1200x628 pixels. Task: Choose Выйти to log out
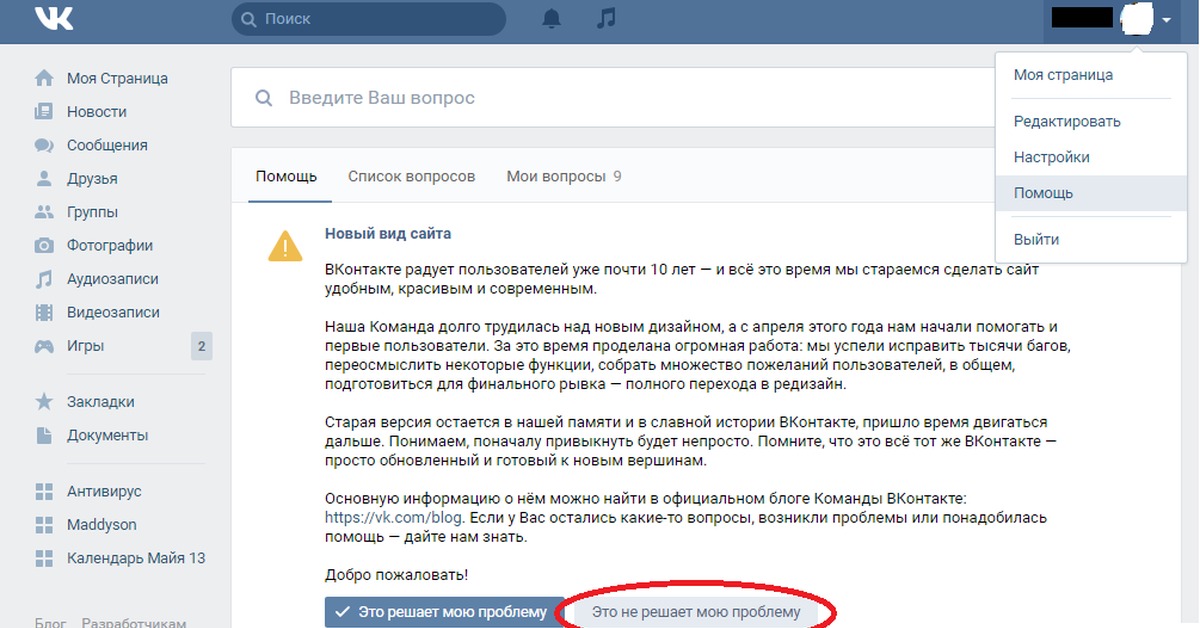[x=1036, y=240]
